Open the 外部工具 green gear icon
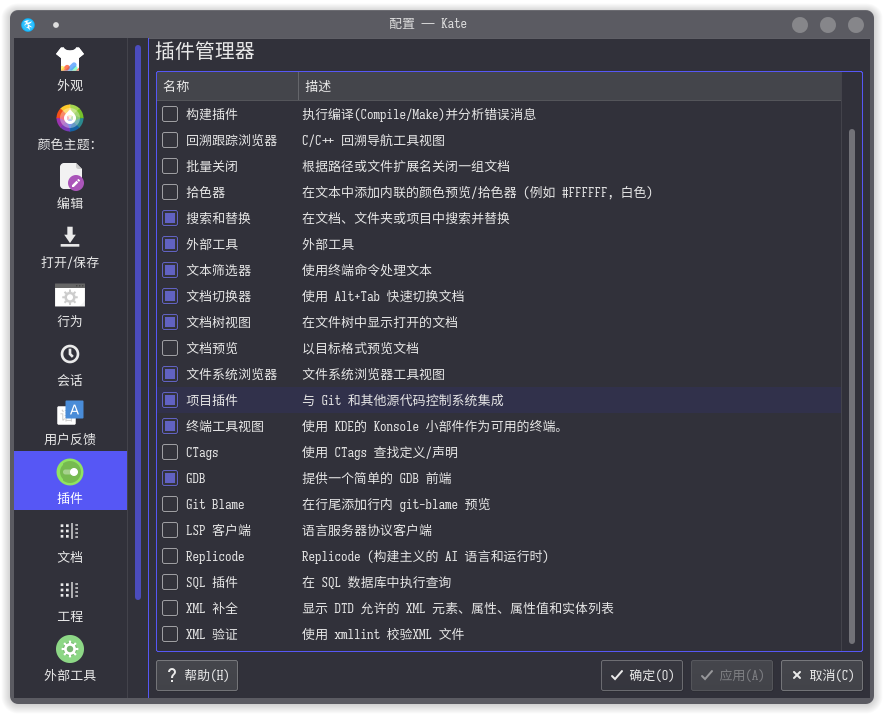884x714 pixels. coord(70,649)
